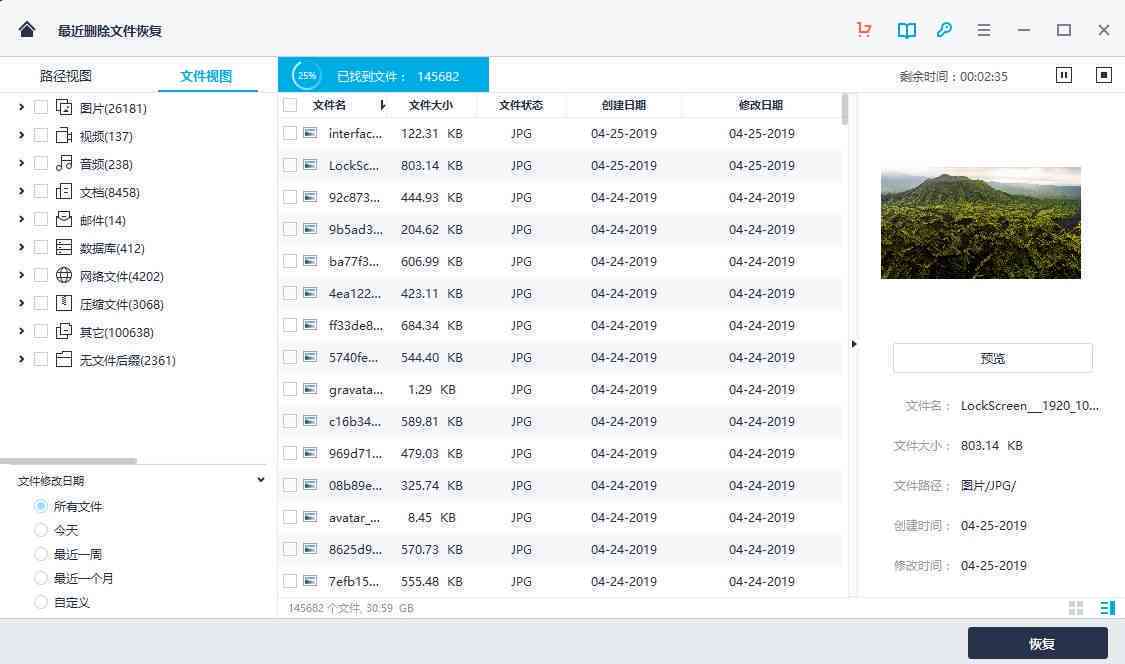Check the 图片(26181) checkbox

41,108
